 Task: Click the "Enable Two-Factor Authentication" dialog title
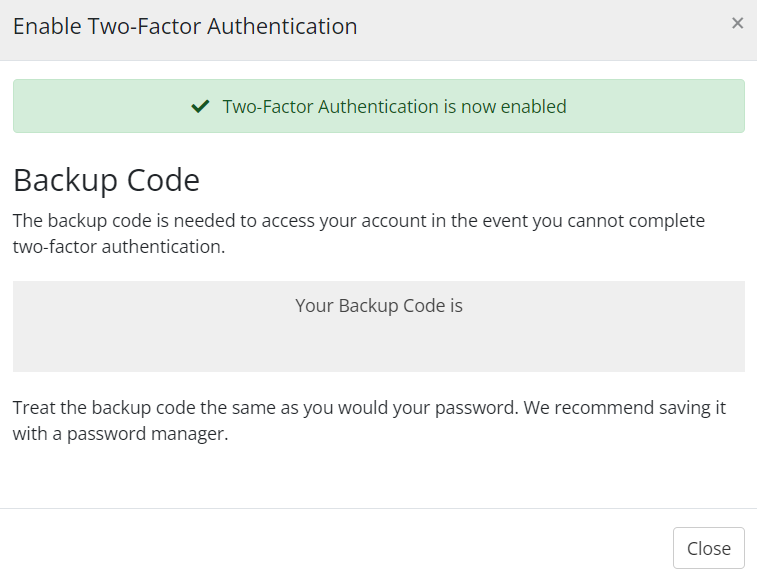click(185, 26)
